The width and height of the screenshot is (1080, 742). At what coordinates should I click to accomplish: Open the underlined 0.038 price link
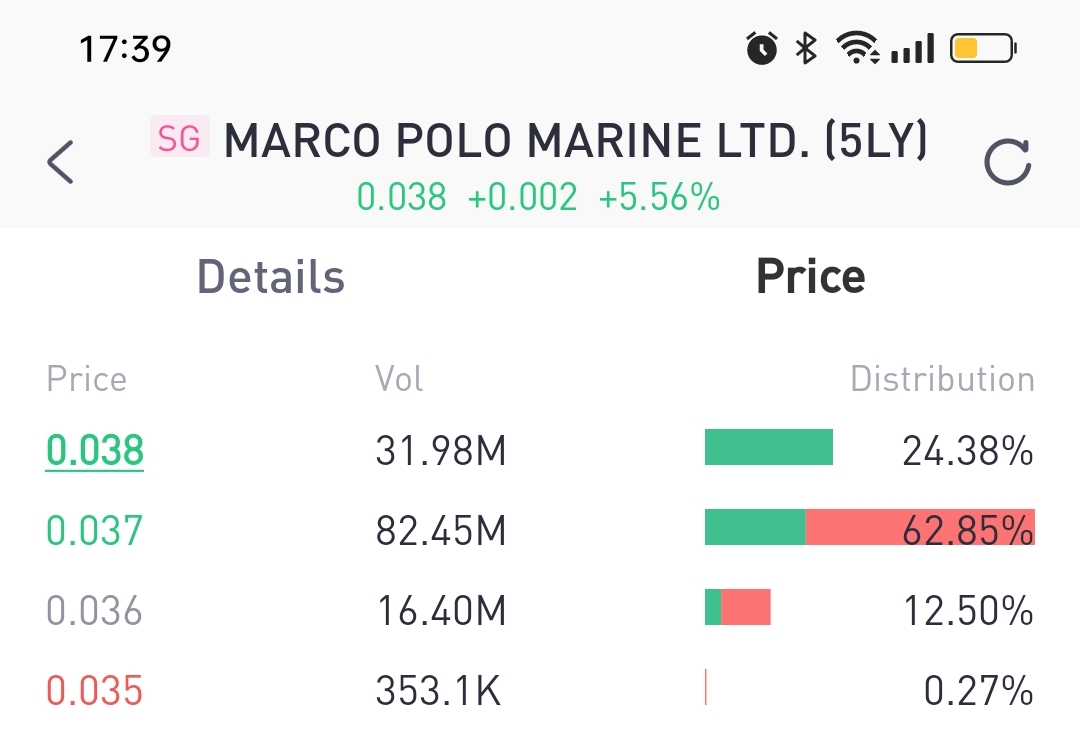tap(95, 451)
